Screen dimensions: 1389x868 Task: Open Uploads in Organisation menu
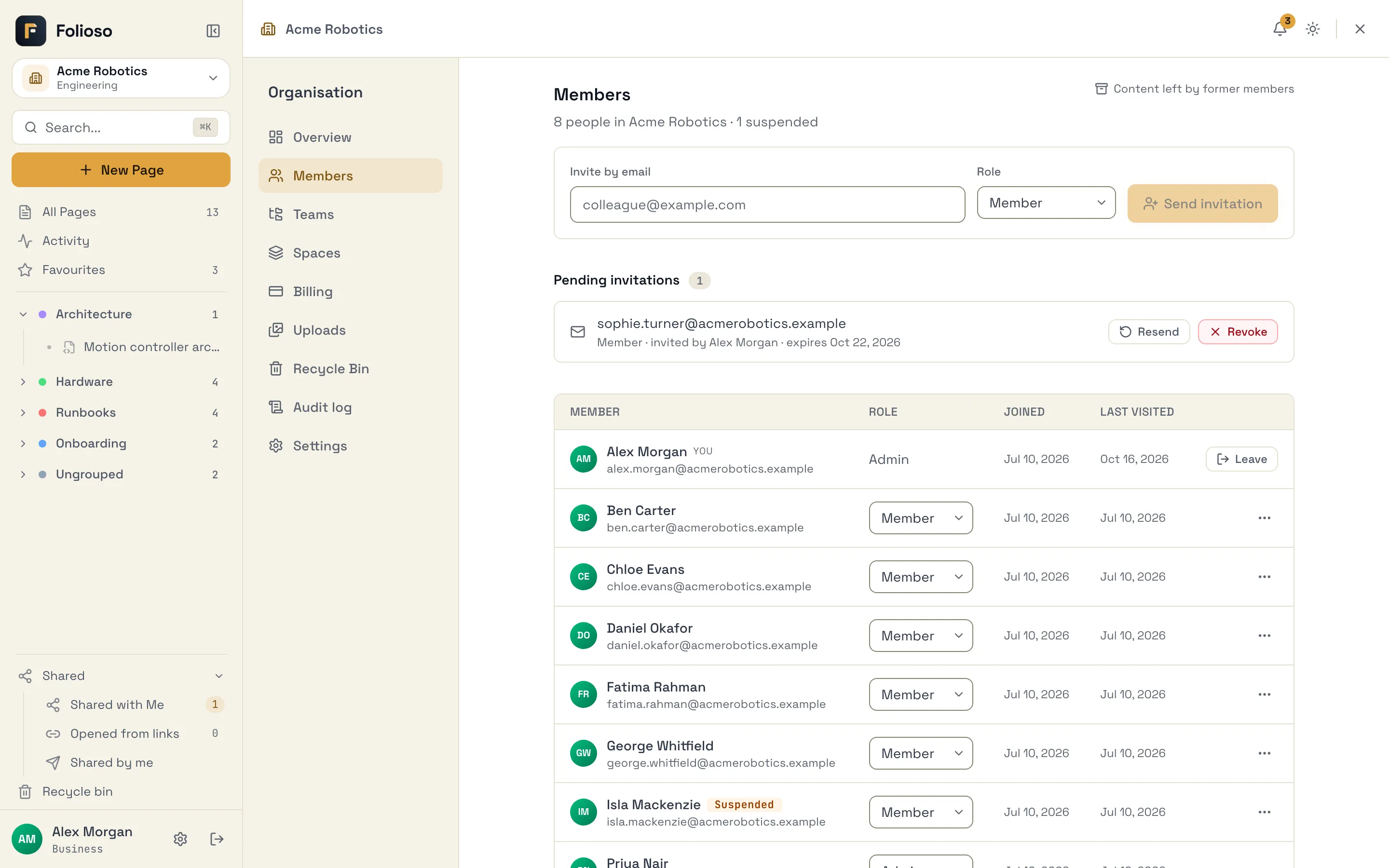click(350, 330)
